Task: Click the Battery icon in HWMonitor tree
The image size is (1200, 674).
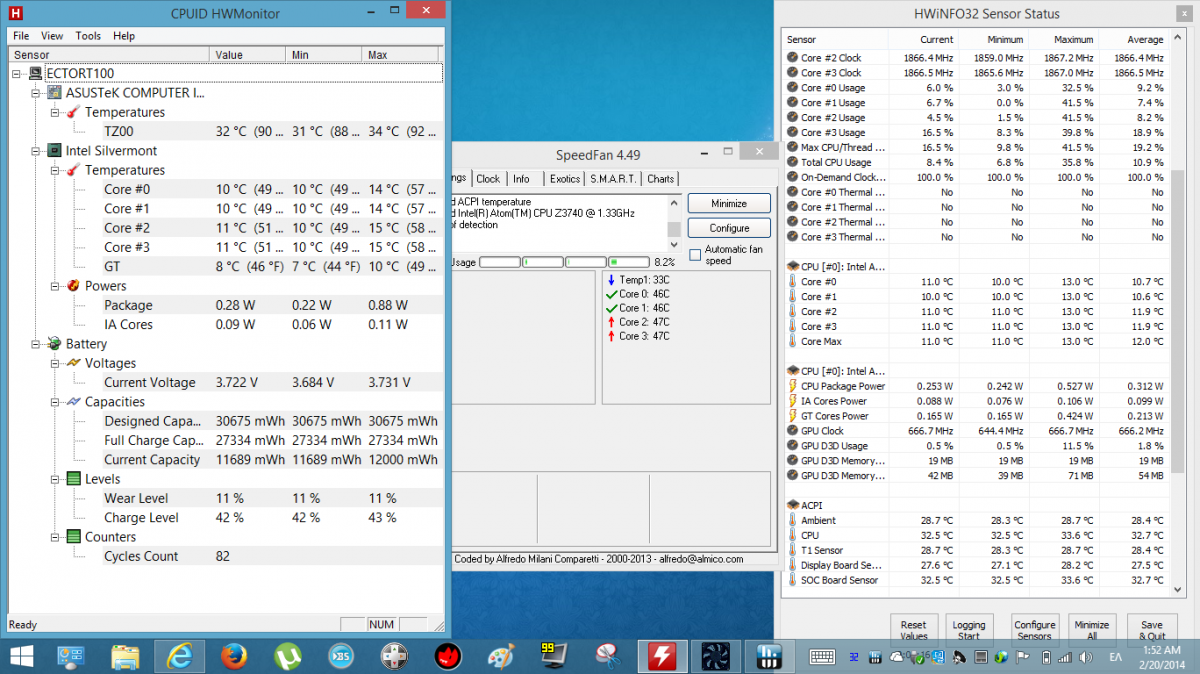Action: coord(55,344)
